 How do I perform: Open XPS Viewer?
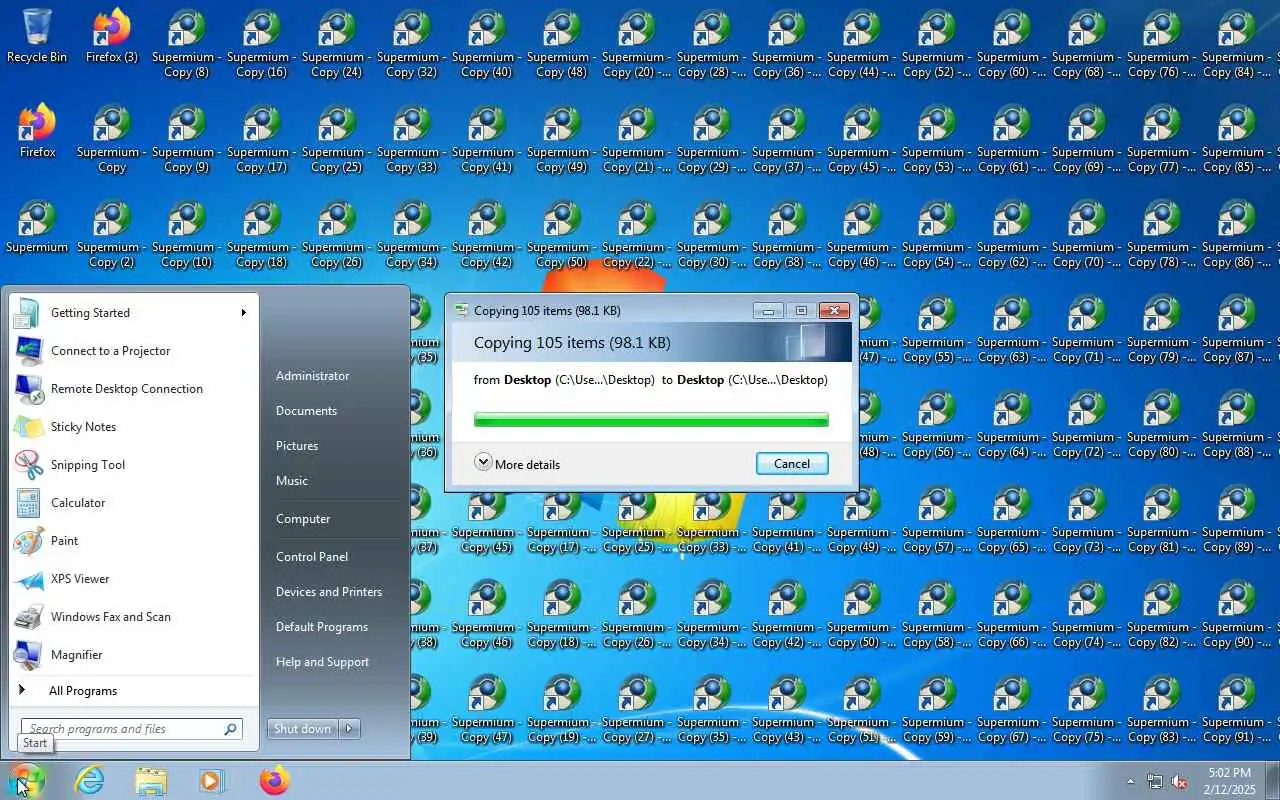(133, 578)
